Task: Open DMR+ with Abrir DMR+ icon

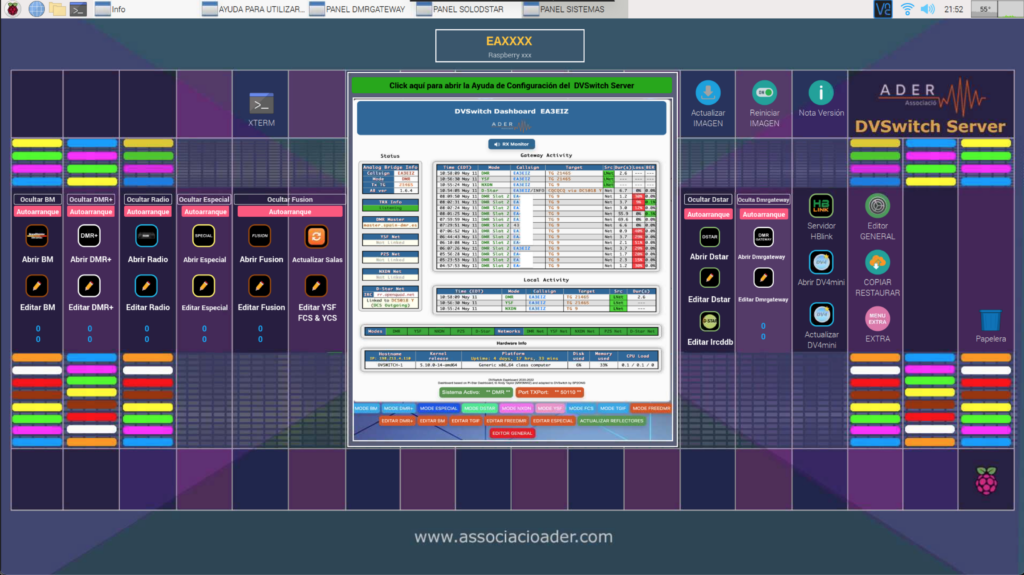Action: [x=91, y=236]
